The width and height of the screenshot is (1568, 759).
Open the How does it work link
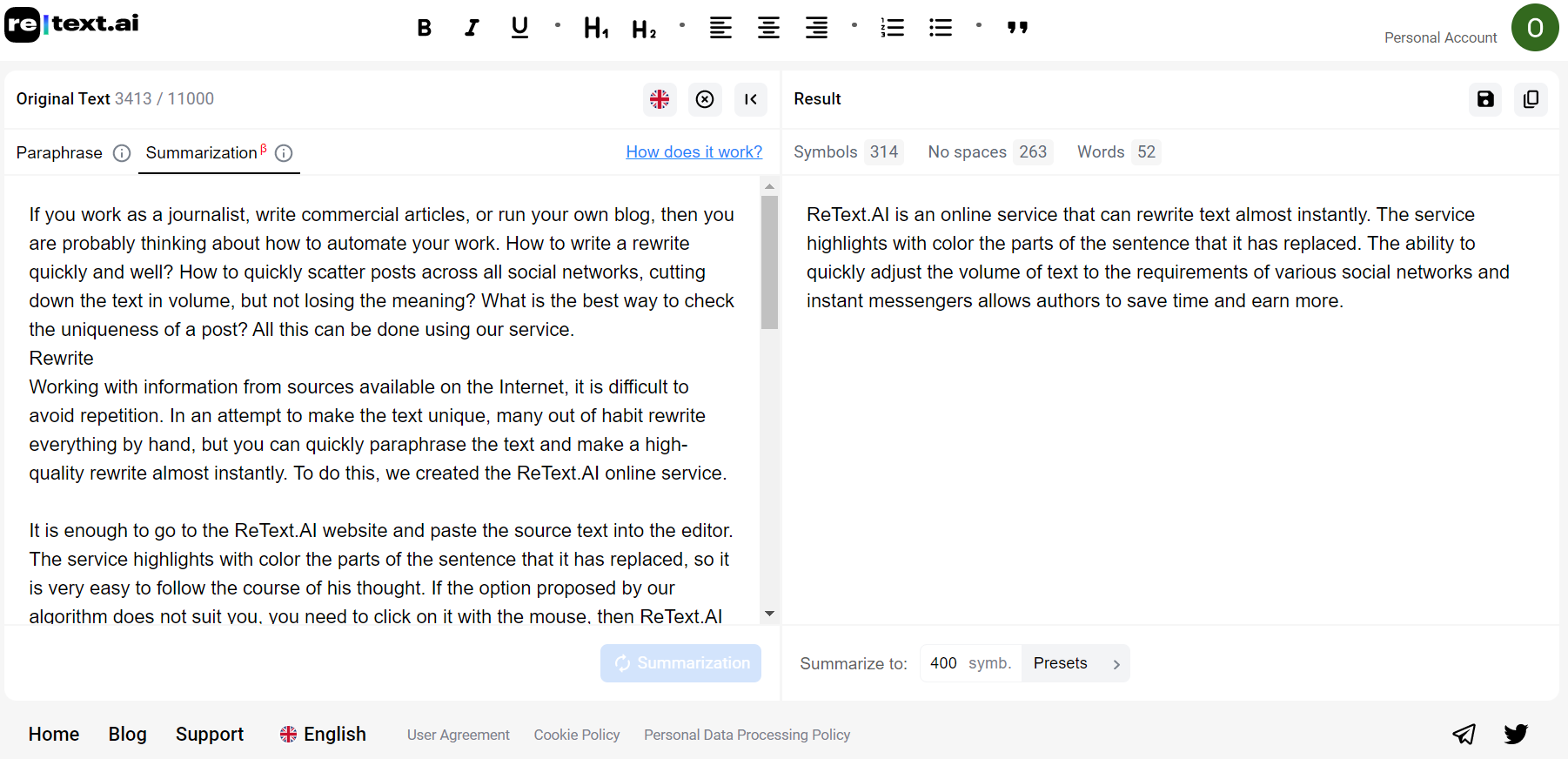pos(694,152)
